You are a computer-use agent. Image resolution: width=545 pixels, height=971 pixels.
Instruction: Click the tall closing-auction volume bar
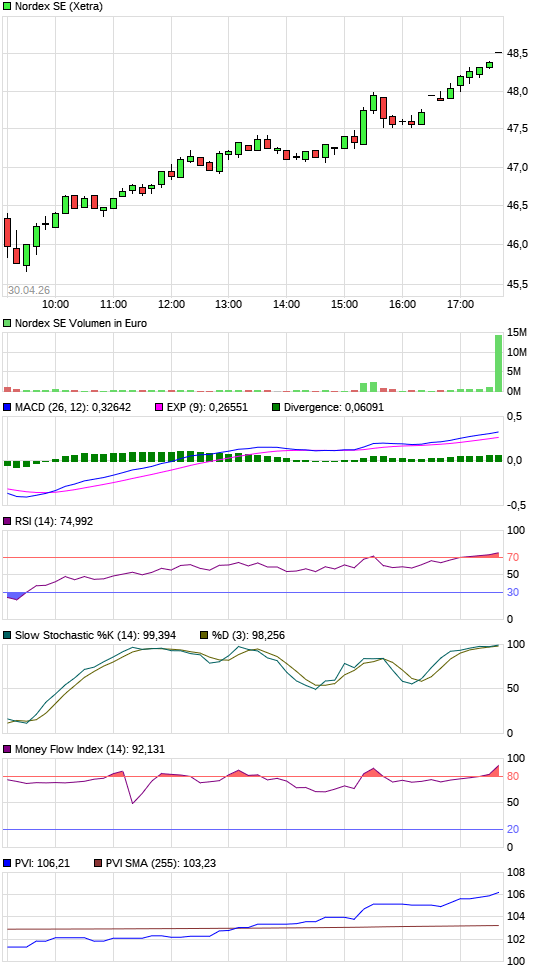pos(499,364)
